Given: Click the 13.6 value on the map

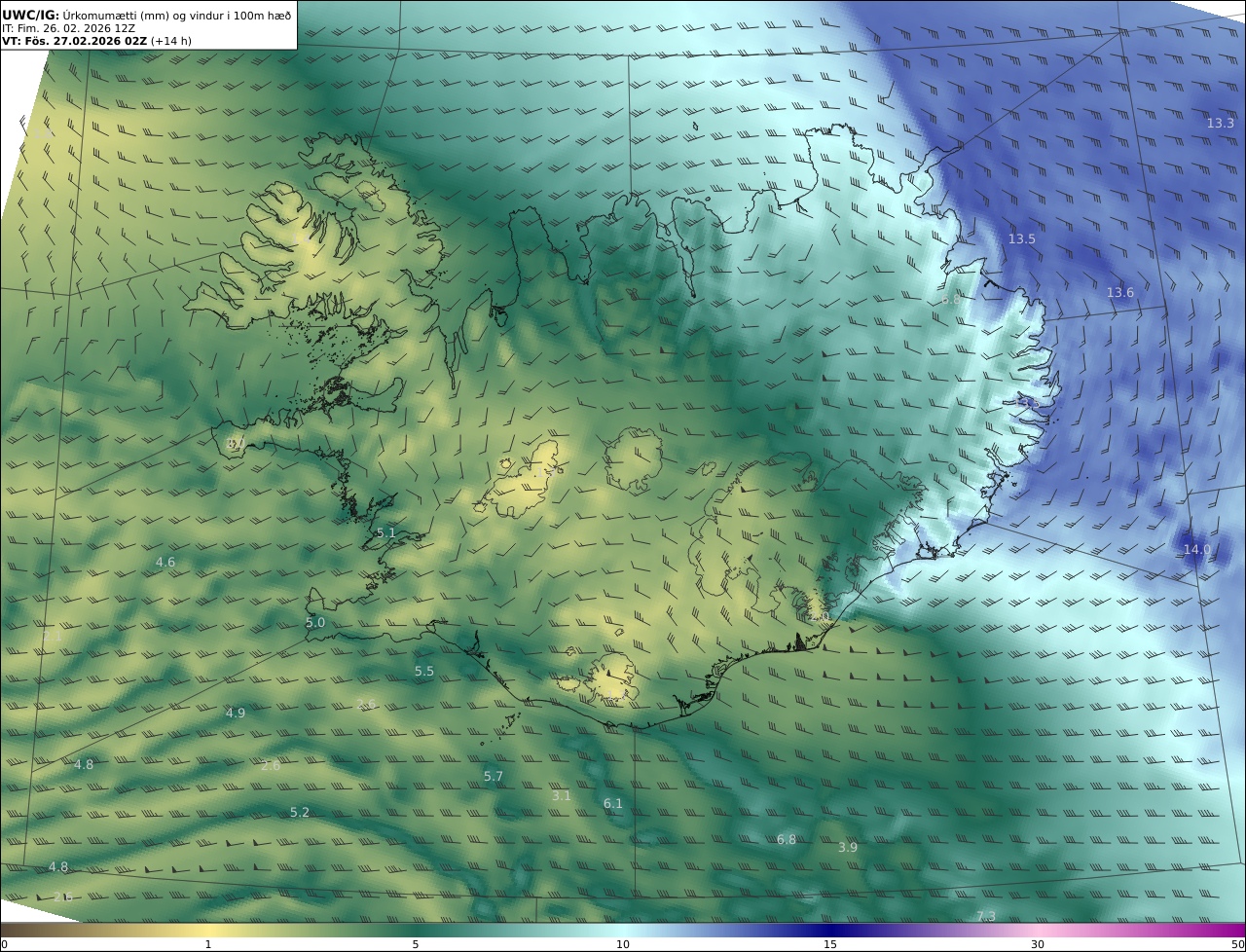Looking at the screenshot, I should [x=1120, y=292].
